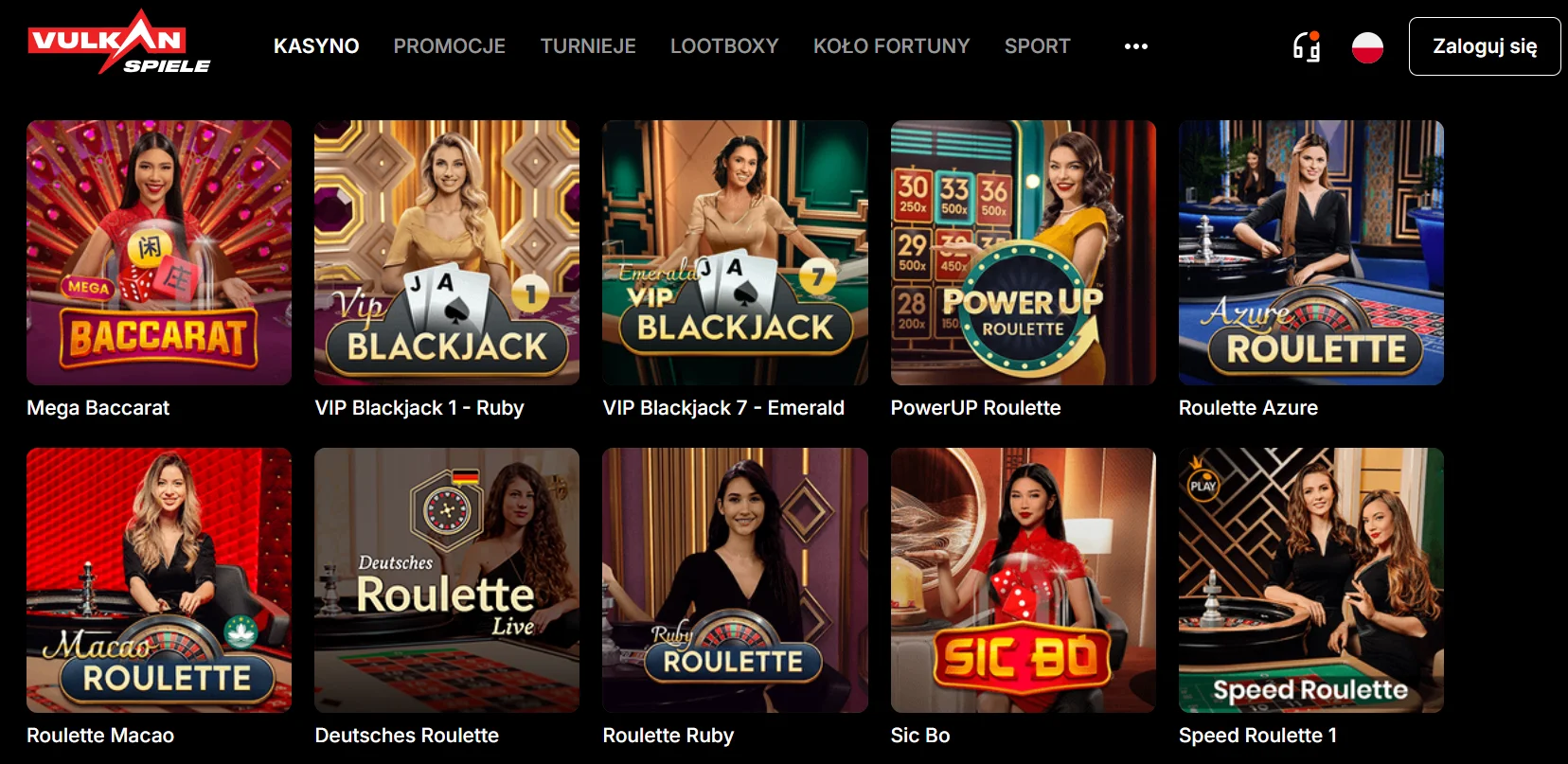Select the PowerUP Roulette game tile
Screen dimensions: 1568x764
(1024, 253)
